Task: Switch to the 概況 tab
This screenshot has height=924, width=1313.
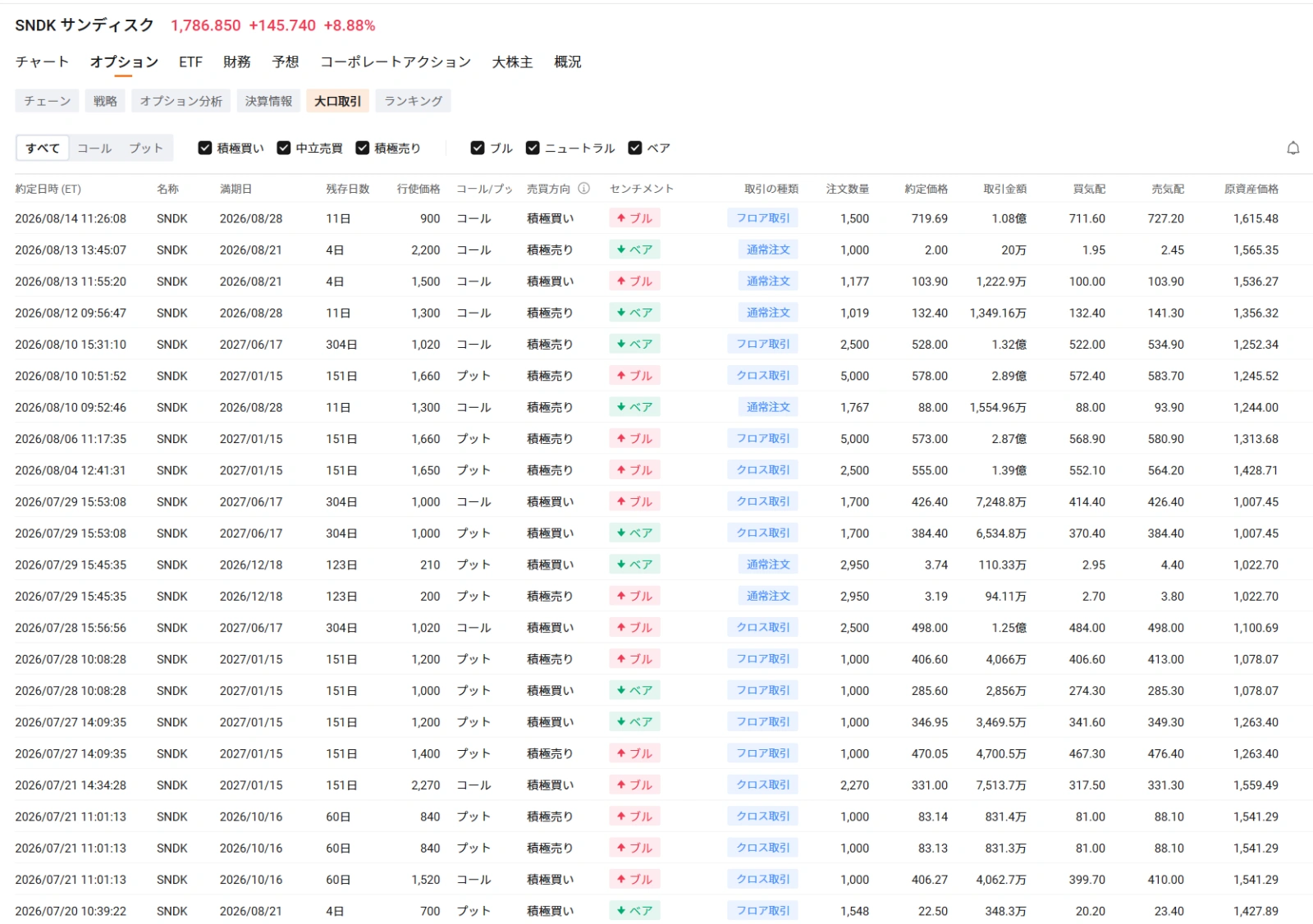Action: pos(568,62)
